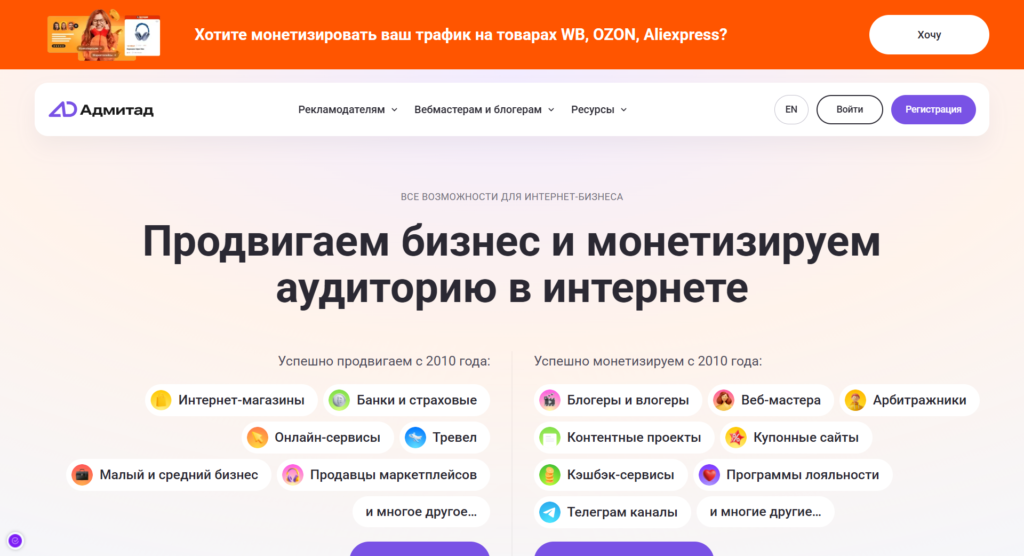
Task: Click the Купонные сайты star icon
Action: [736, 437]
